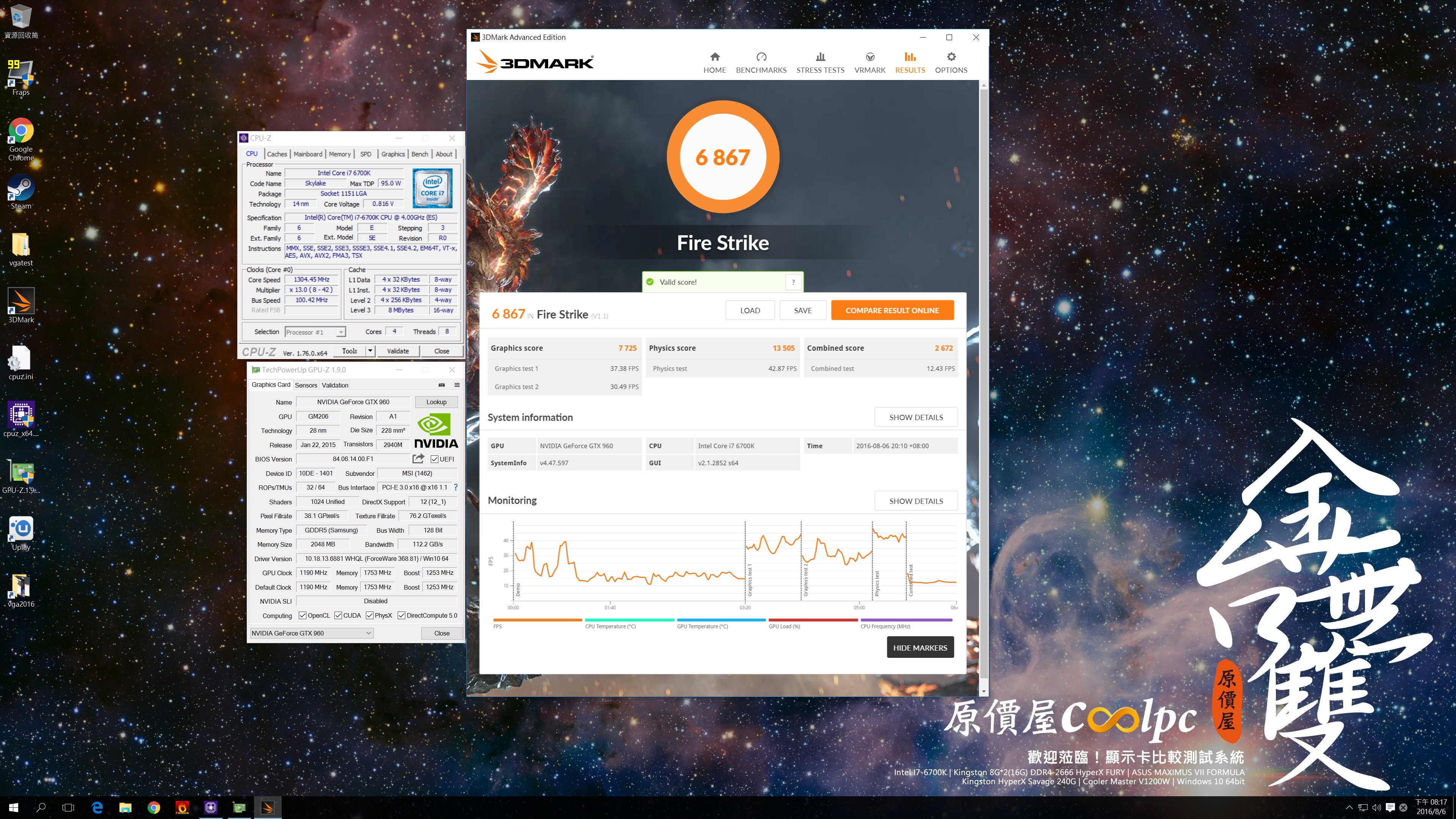The height and width of the screenshot is (819, 1456).
Task: Click Compare Result Online button
Action: pos(892,310)
